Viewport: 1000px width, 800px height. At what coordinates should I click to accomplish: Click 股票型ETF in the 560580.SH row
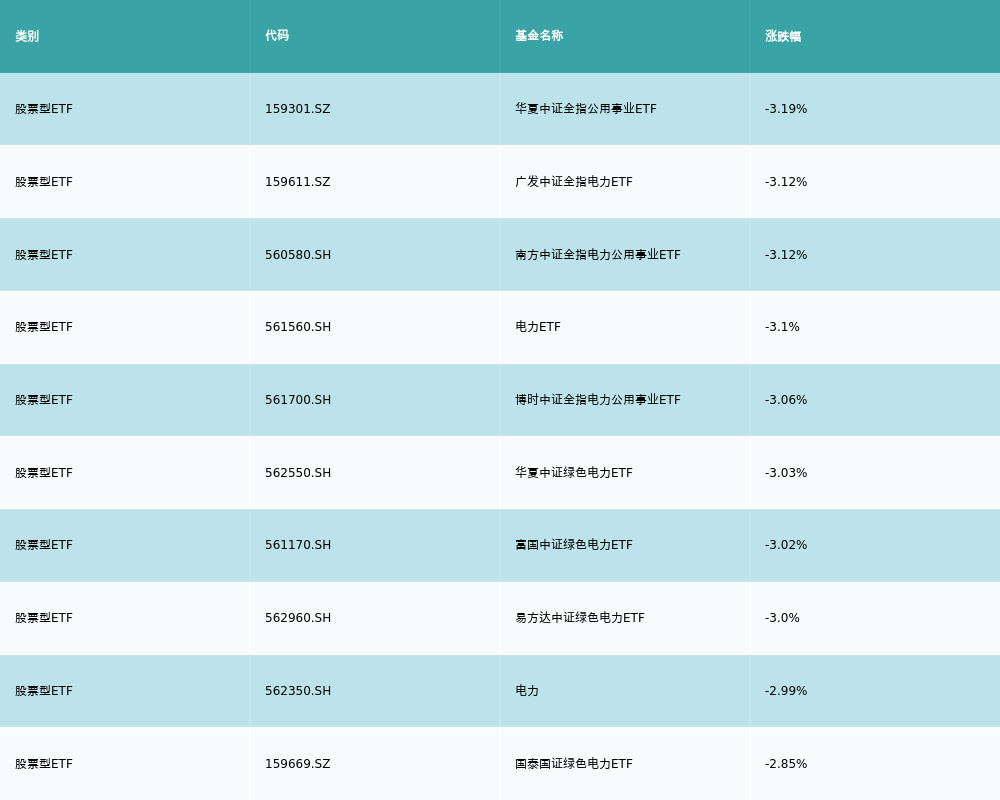(x=44, y=255)
